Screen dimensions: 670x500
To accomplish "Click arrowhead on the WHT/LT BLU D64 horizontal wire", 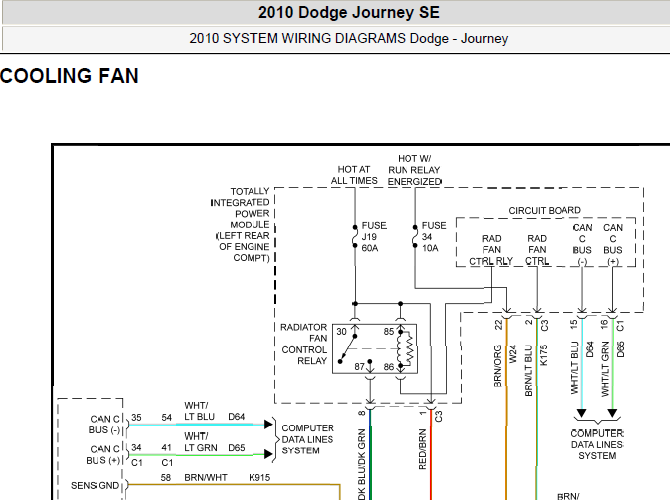I will click(268, 424).
